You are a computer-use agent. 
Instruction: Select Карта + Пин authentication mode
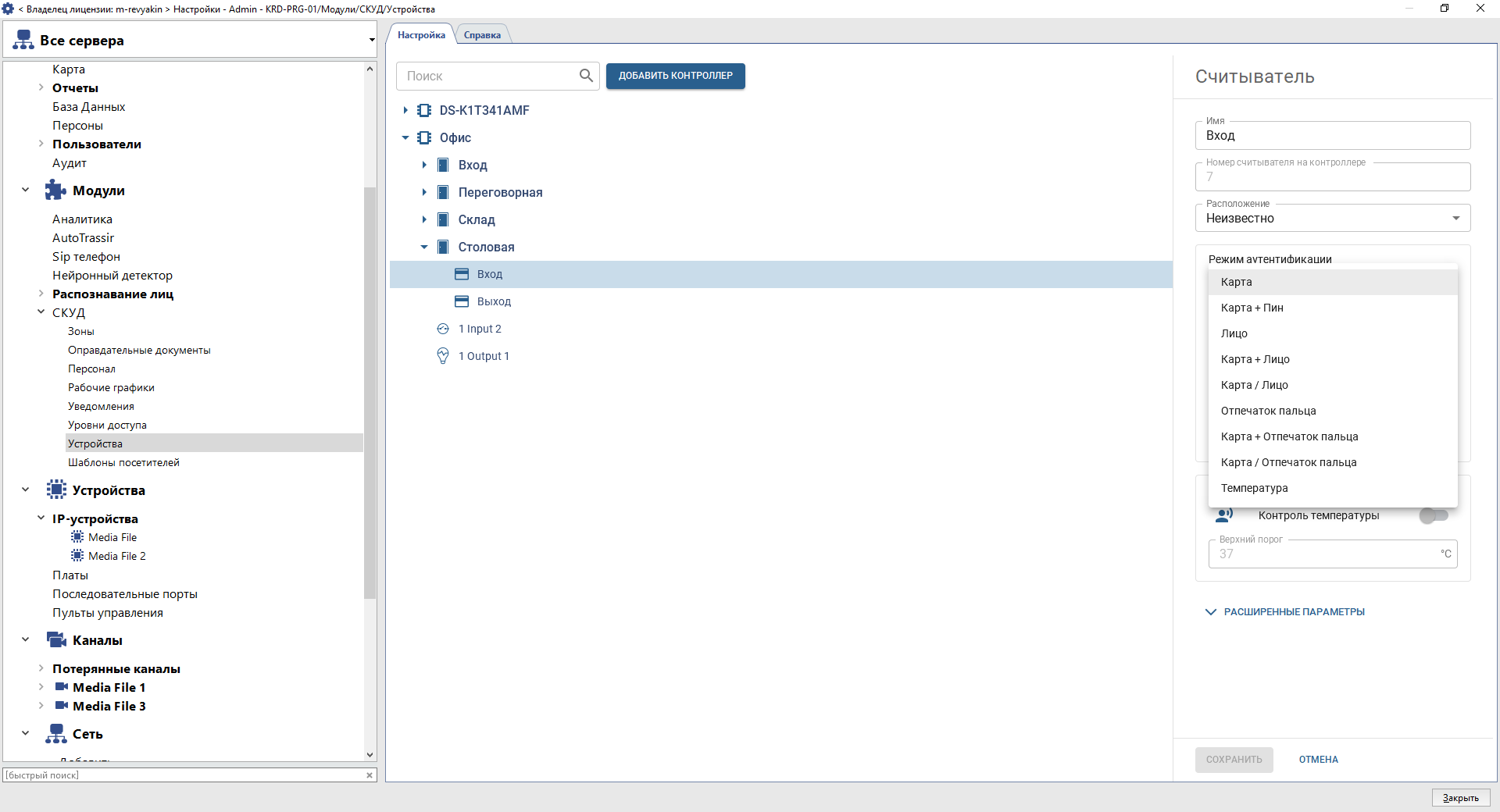[x=1333, y=308]
